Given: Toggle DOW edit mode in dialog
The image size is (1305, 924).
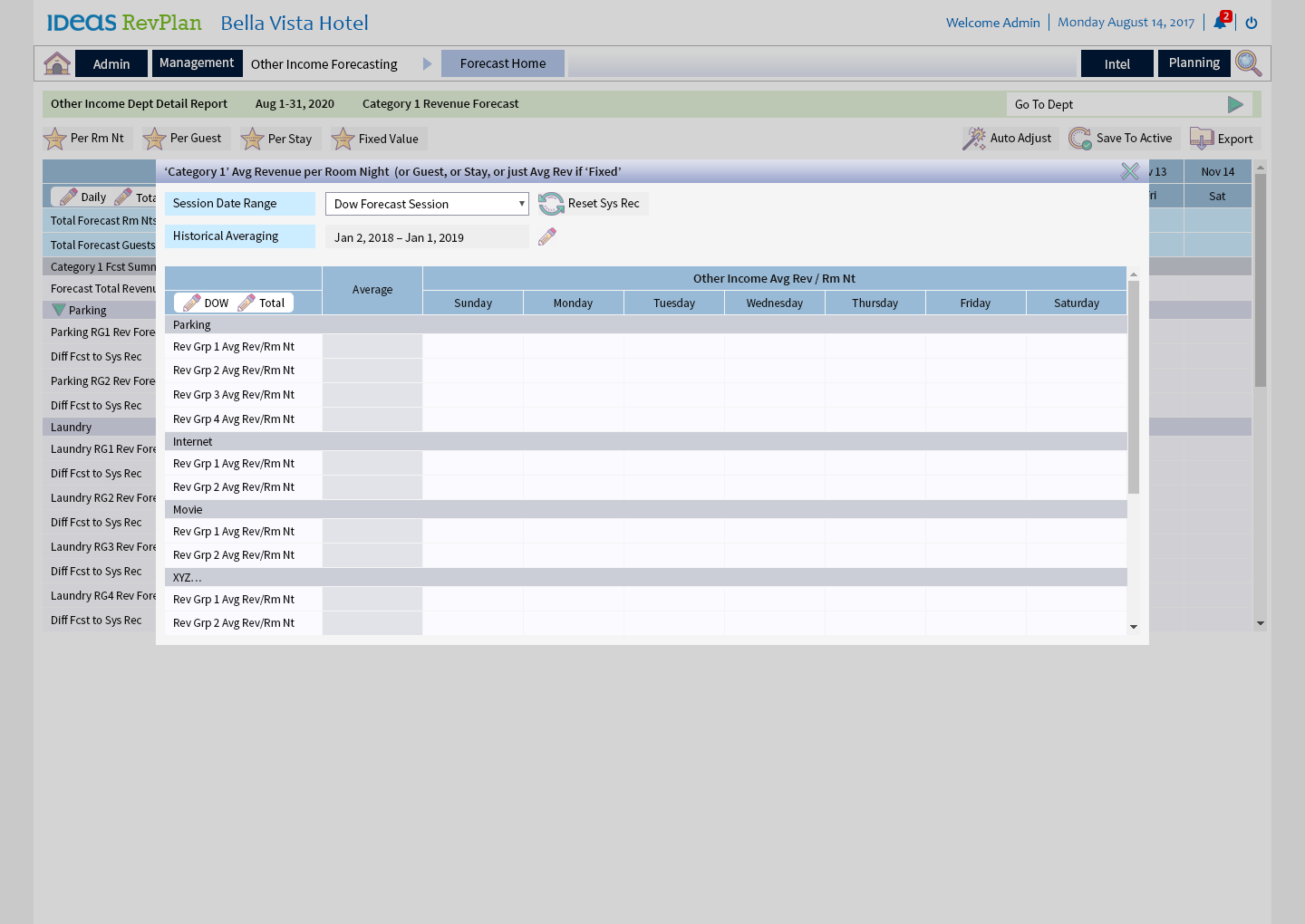Looking at the screenshot, I should (206, 303).
